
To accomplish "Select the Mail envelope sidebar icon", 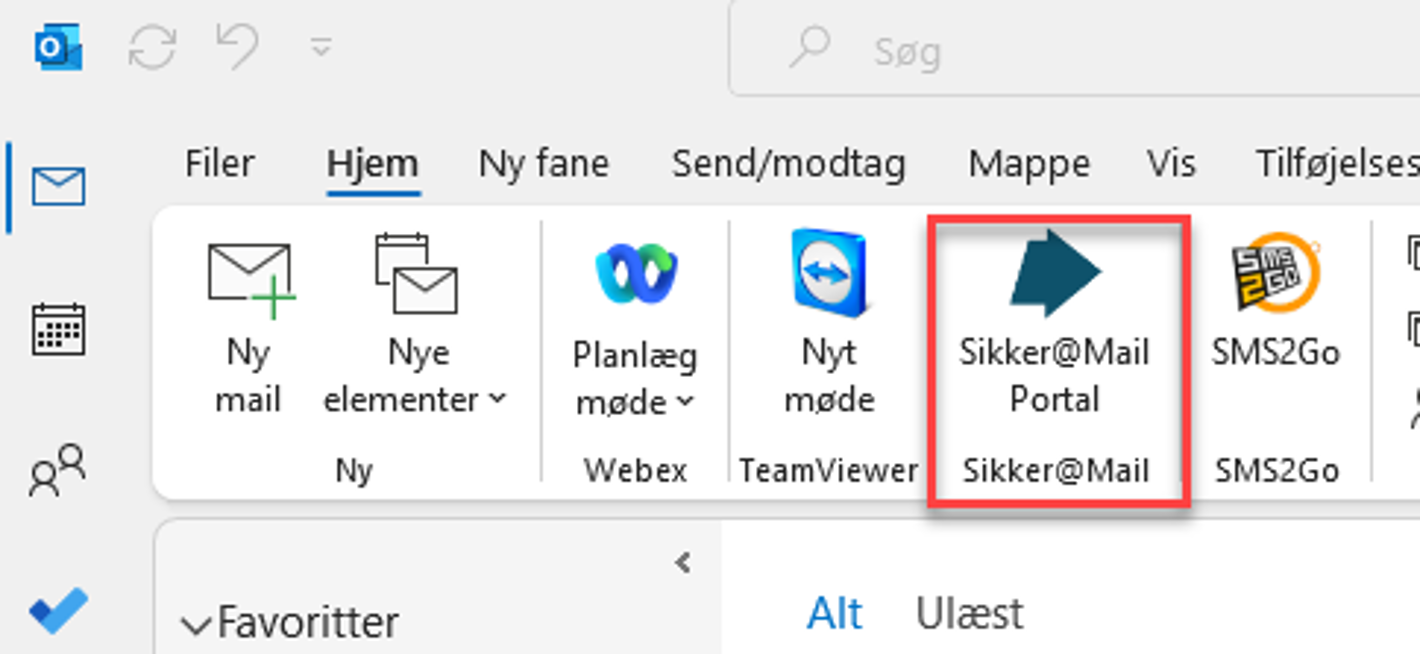I will click(x=58, y=187).
